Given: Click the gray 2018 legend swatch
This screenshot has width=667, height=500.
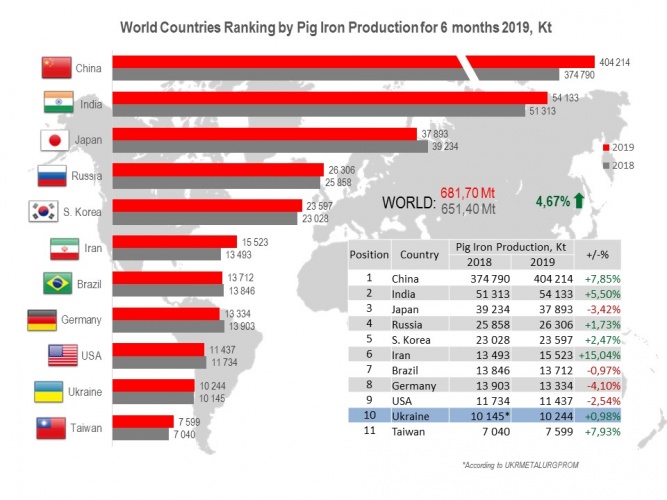Looking at the screenshot, I should coord(604,164).
